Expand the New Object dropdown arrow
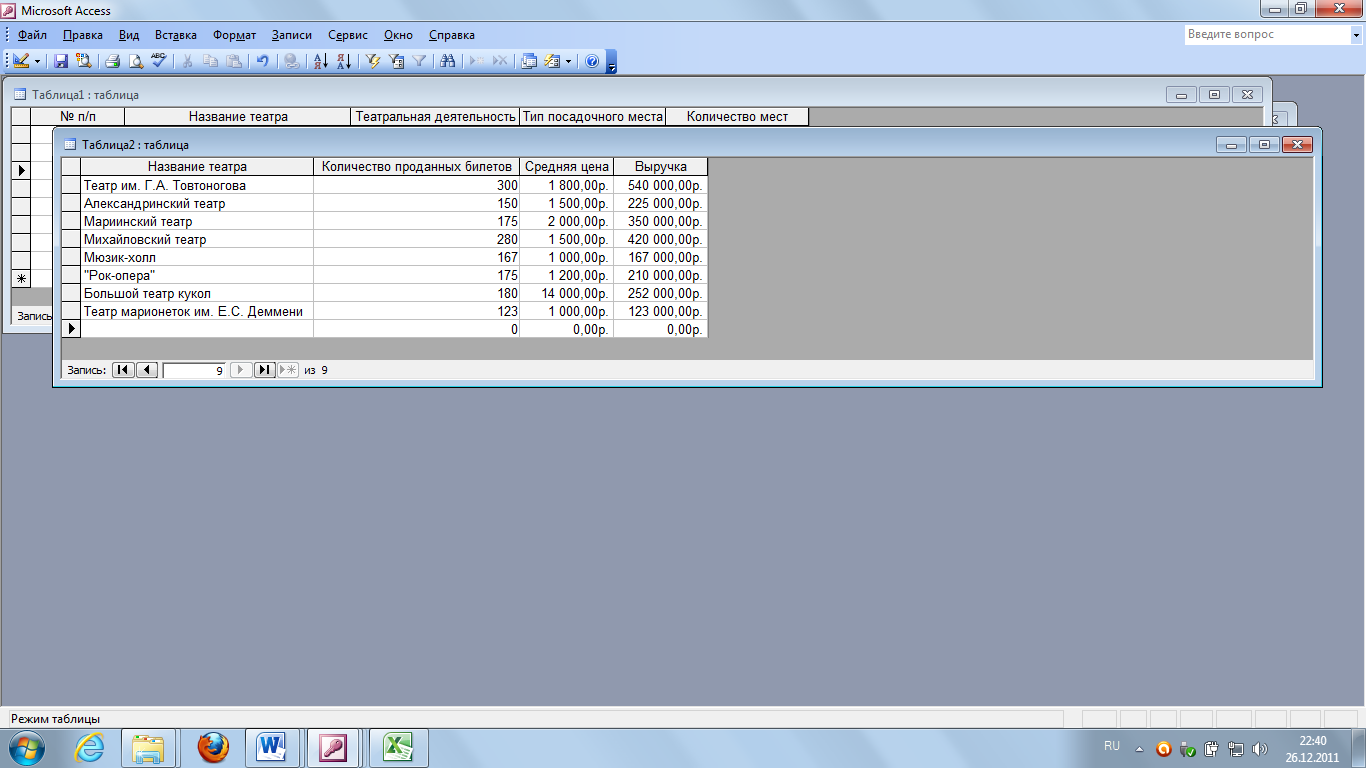The height and width of the screenshot is (768, 1366). pos(569,61)
